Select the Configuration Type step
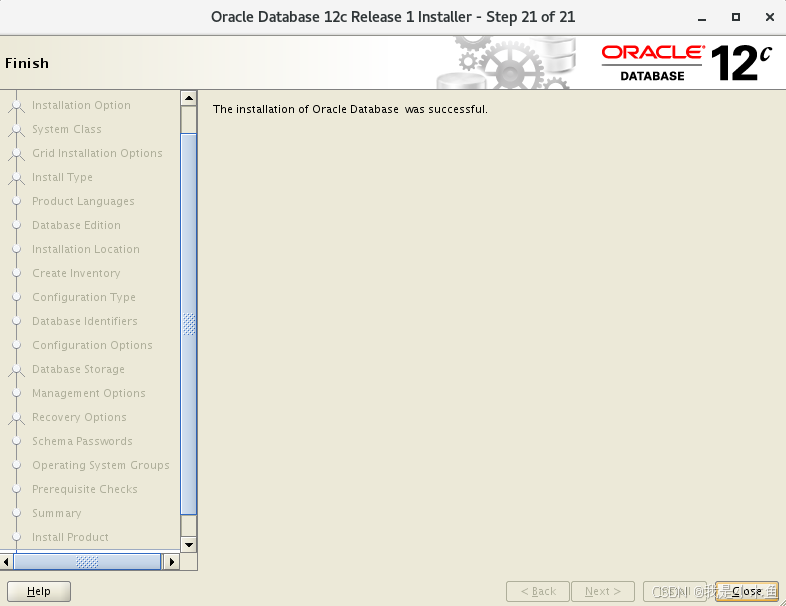Viewport: 786px width, 606px height. pos(84,297)
